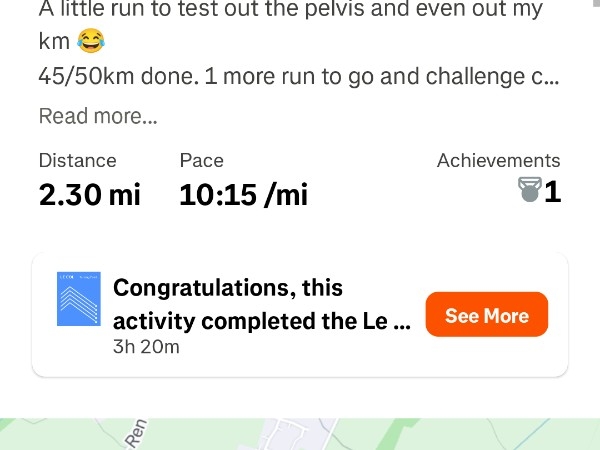Tap the Distance label

coord(77,160)
